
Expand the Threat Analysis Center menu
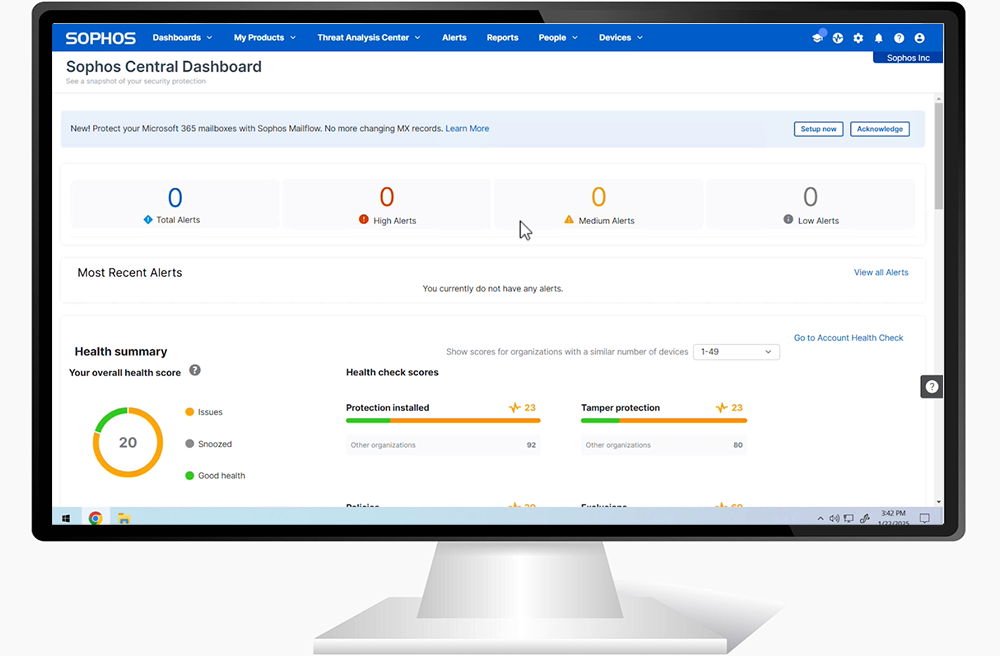tap(368, 38)
